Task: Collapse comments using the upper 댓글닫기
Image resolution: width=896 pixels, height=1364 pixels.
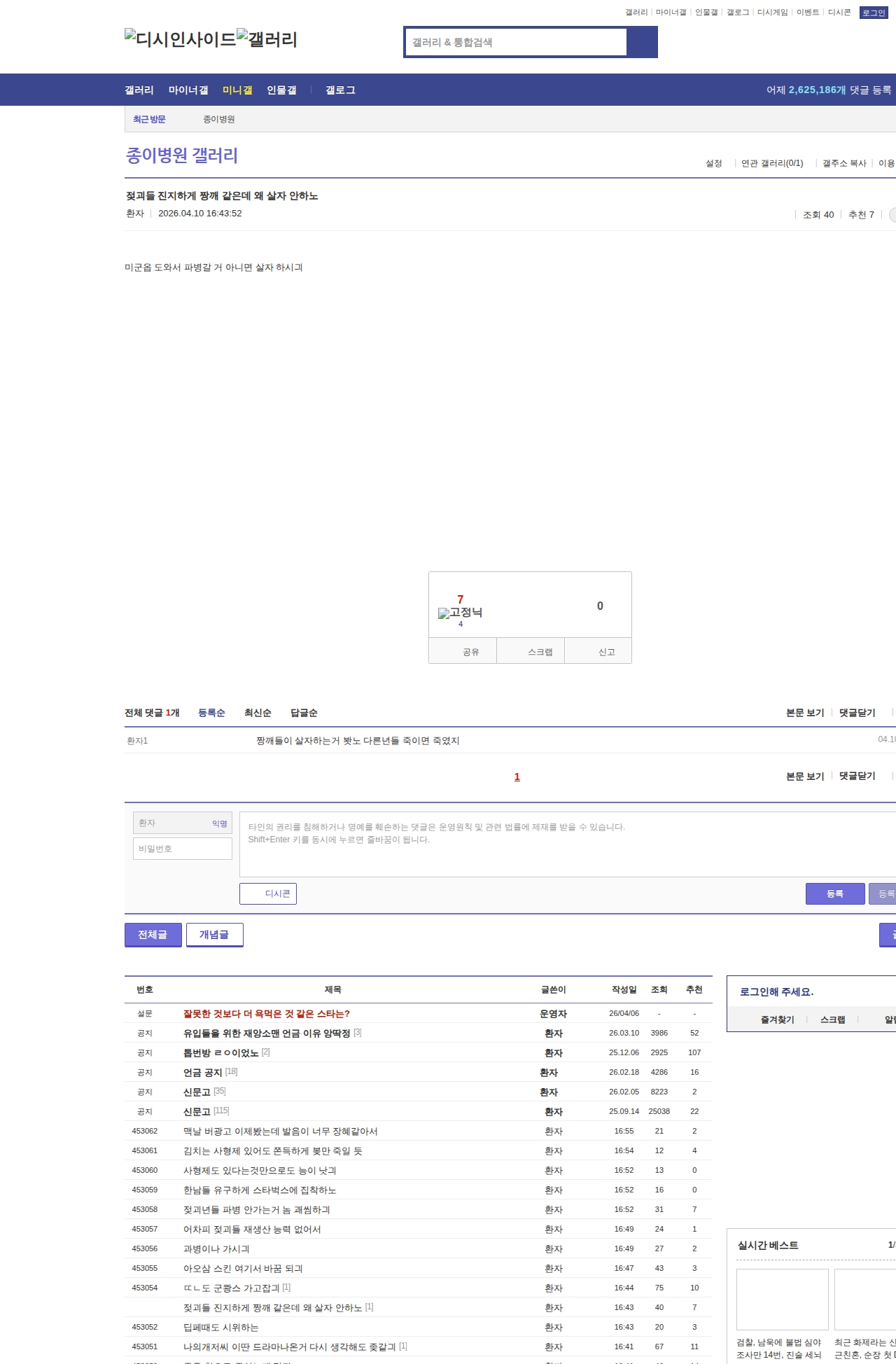Action: [857, 713]
